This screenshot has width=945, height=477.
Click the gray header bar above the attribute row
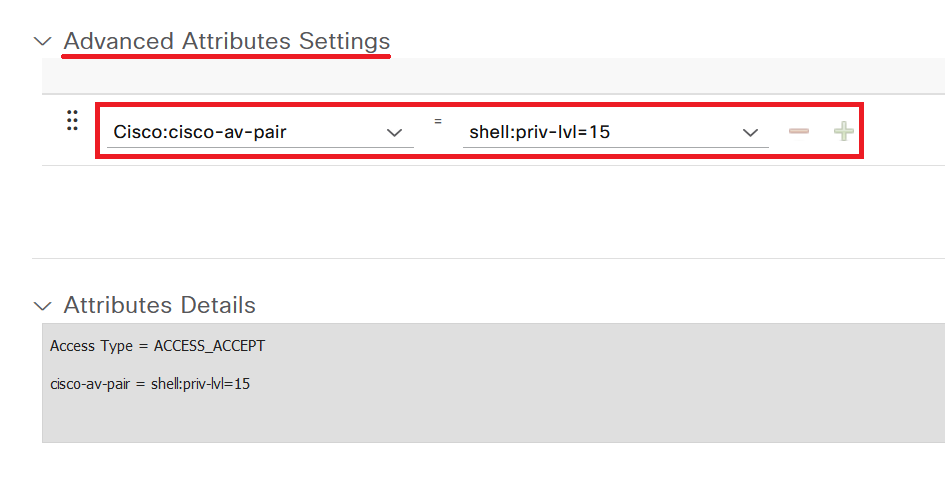(x=493, y=76)
